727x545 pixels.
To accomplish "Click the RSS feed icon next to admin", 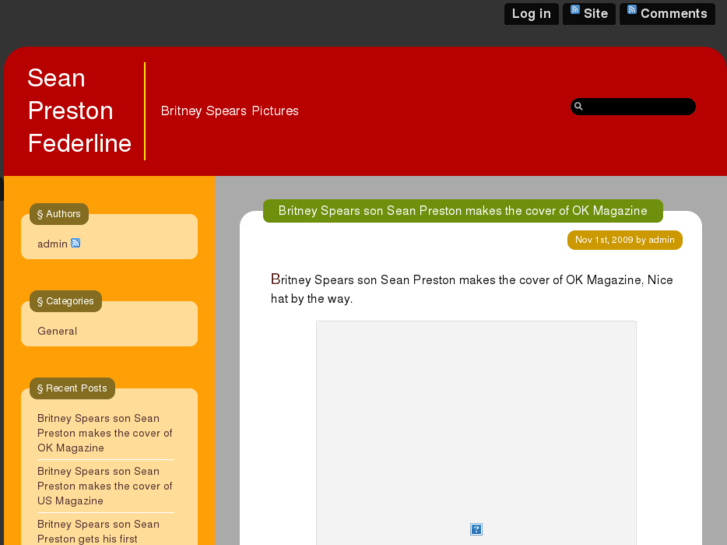I will 76,243.
